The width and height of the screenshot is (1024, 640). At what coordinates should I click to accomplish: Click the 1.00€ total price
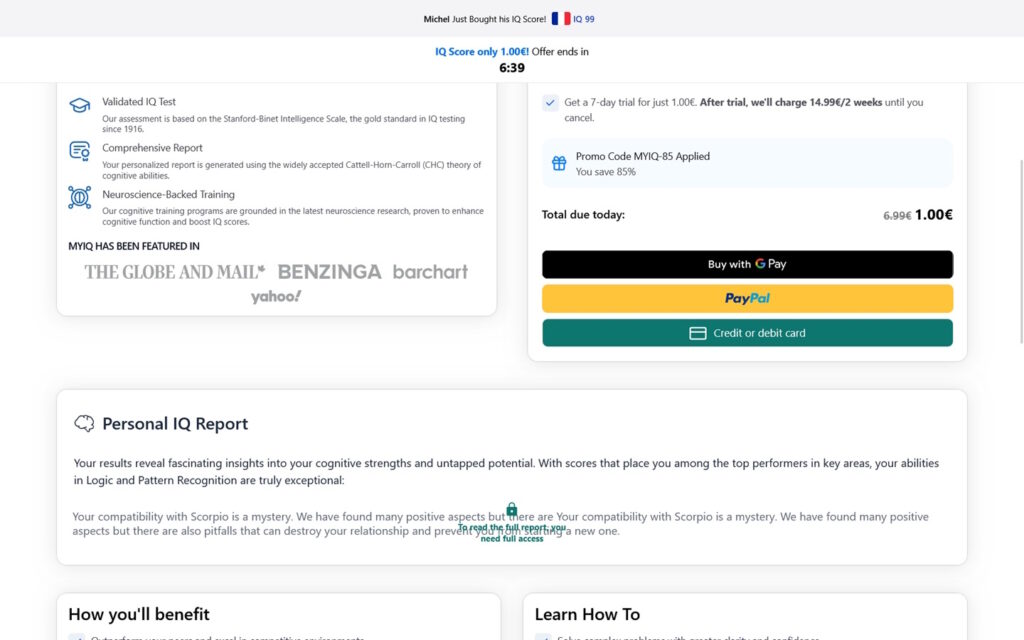pos(933,215)
